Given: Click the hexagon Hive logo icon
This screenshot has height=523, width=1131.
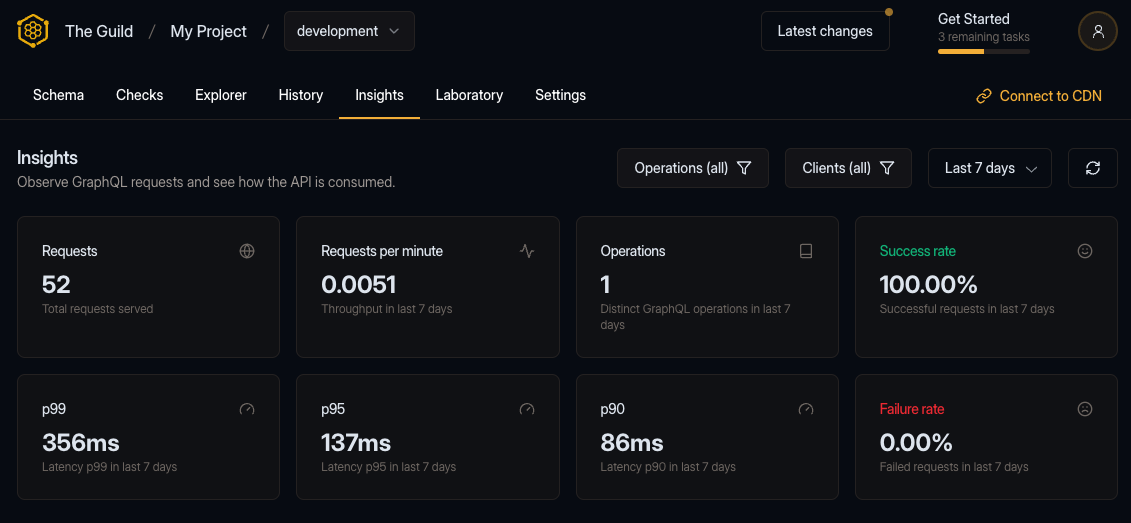Looking at the screenshot, I should point(33,31).
